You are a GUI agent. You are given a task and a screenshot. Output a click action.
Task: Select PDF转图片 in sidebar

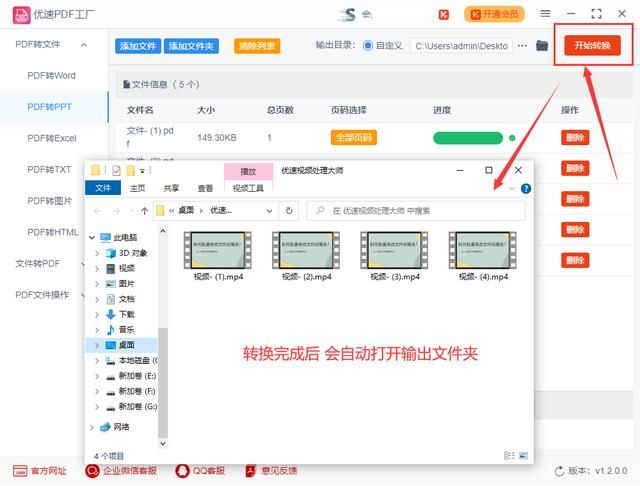(x=49, y=201)
